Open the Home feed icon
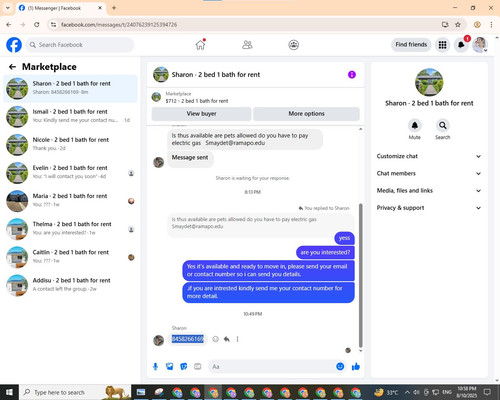Viewport: 500px width, 400px height. tap(200, 45)
